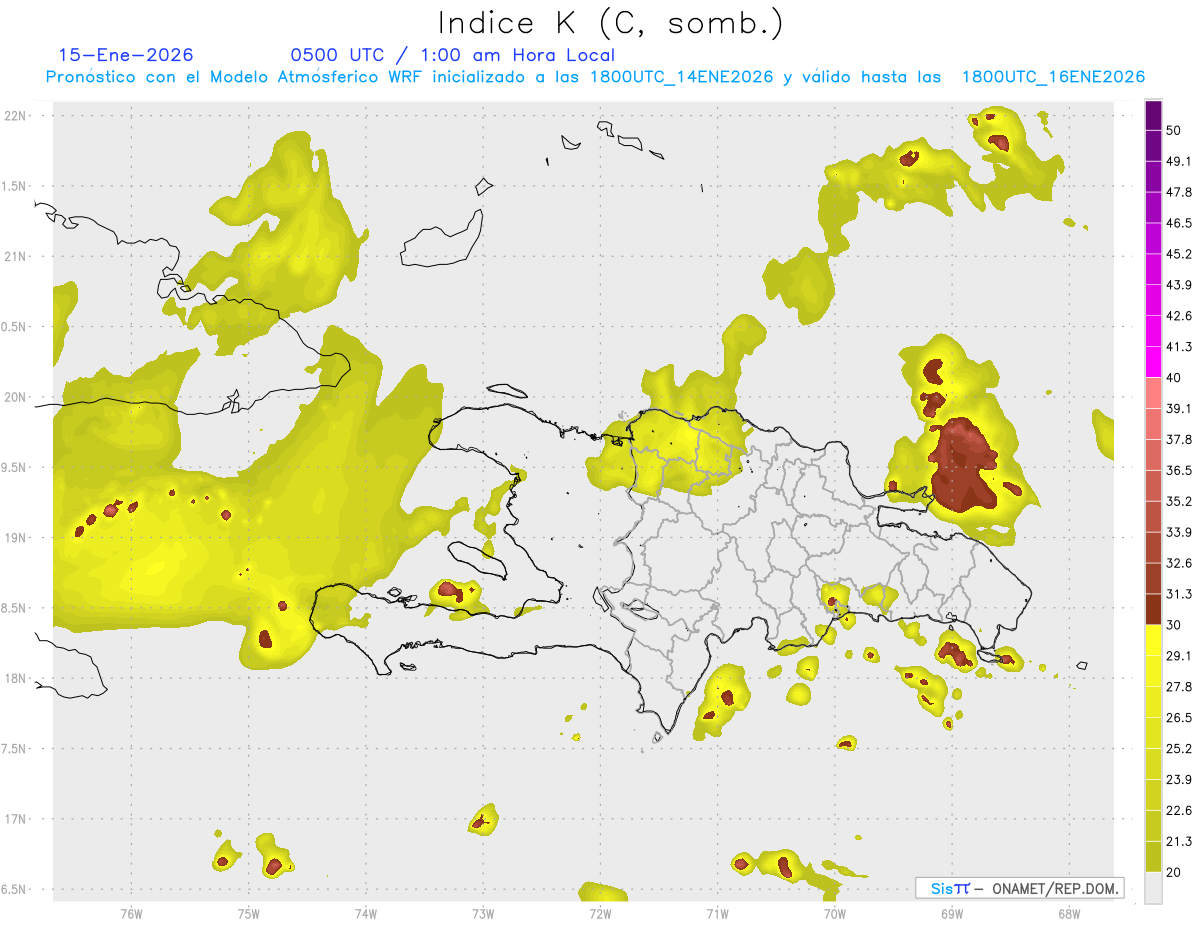Click the '73W' longitude label

tap(483, 914)
